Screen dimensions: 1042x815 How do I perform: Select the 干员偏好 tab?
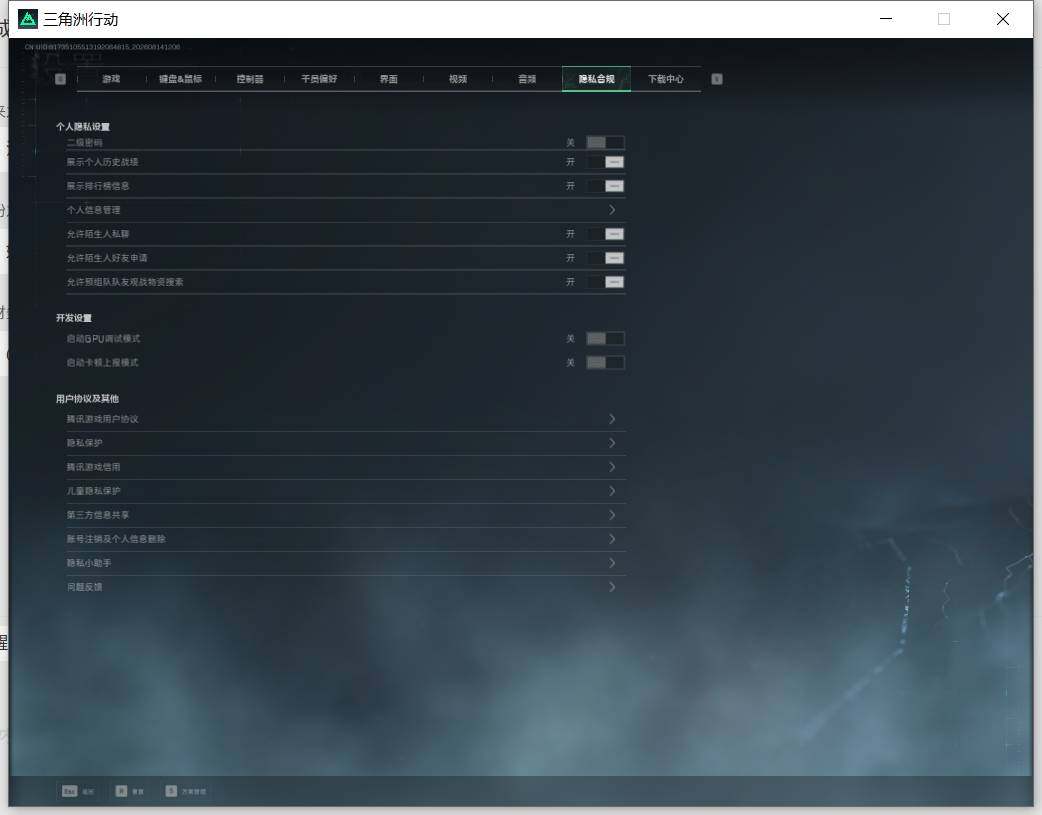[x=319, y=79]
